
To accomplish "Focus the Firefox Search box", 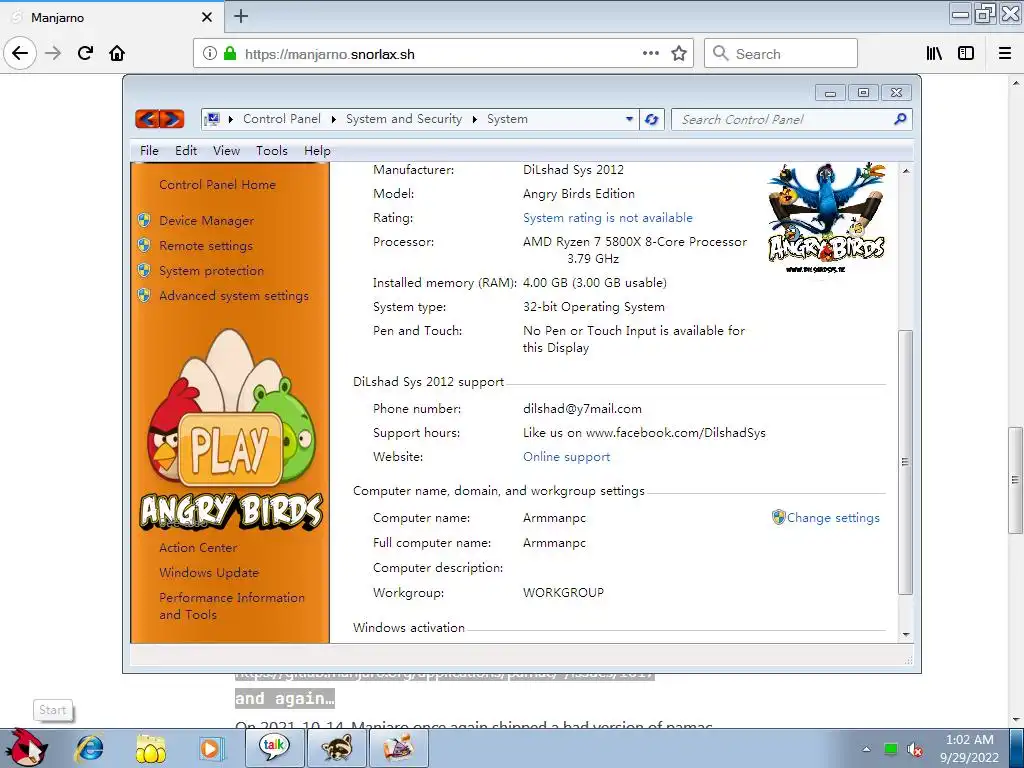I will (780, 53).
